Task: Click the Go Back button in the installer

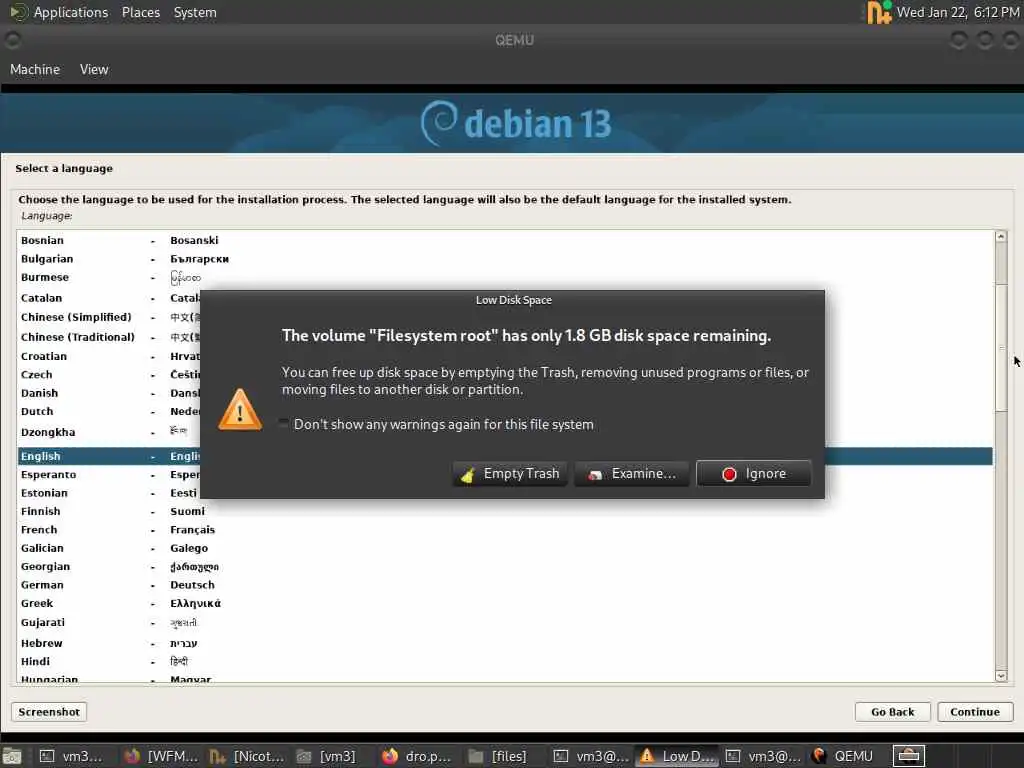Action: pyautogui.click(x=892, y=712)
